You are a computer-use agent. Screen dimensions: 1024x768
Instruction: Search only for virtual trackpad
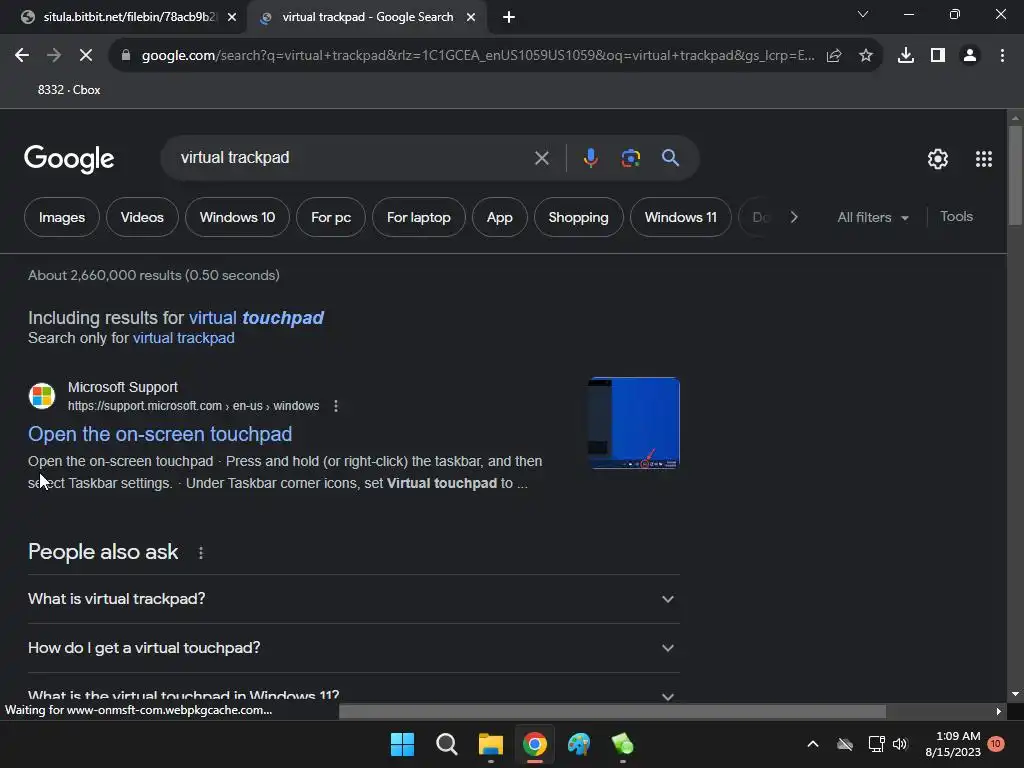184,338
